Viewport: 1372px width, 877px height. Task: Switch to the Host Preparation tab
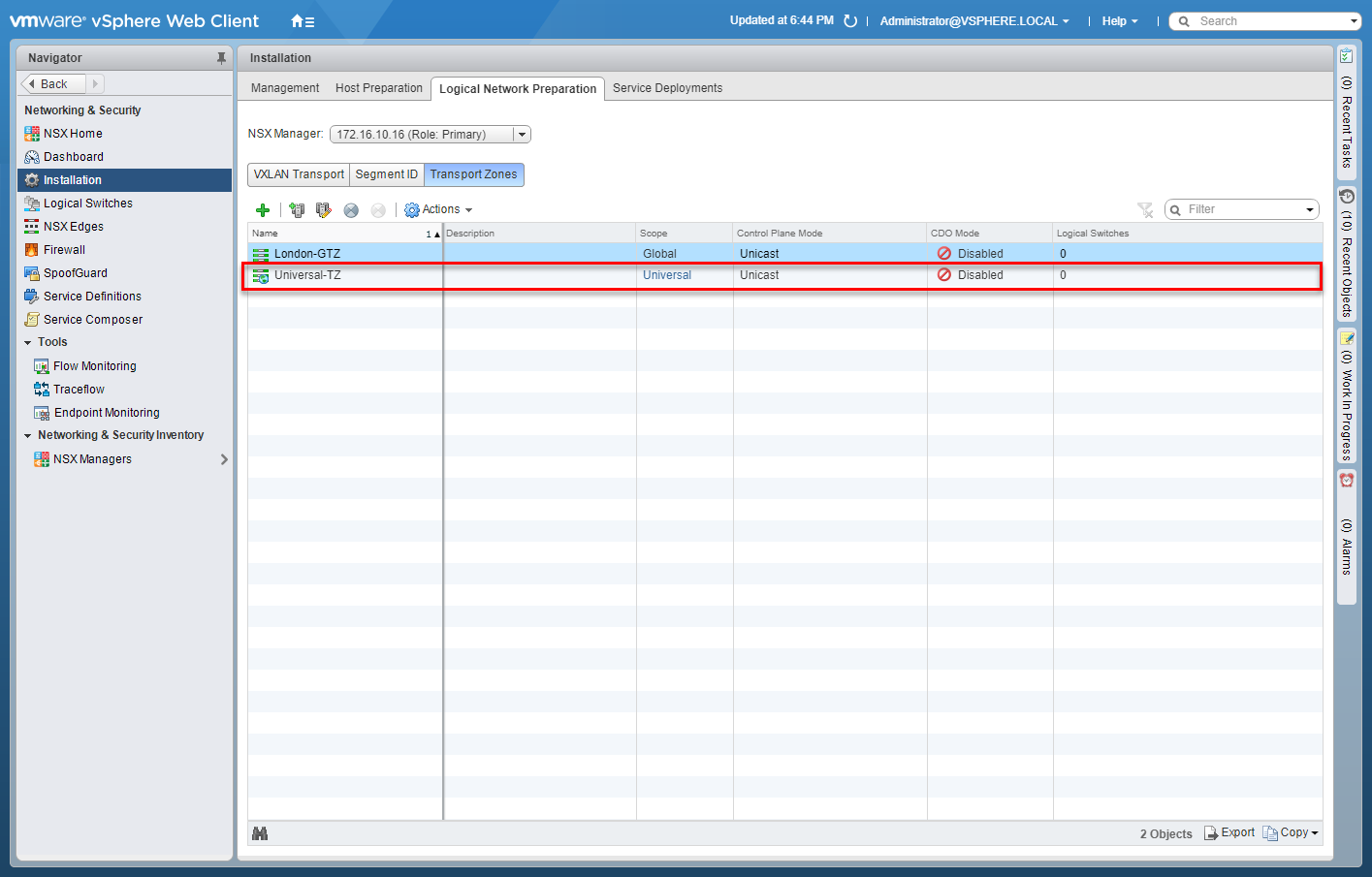tap(378, 88)
